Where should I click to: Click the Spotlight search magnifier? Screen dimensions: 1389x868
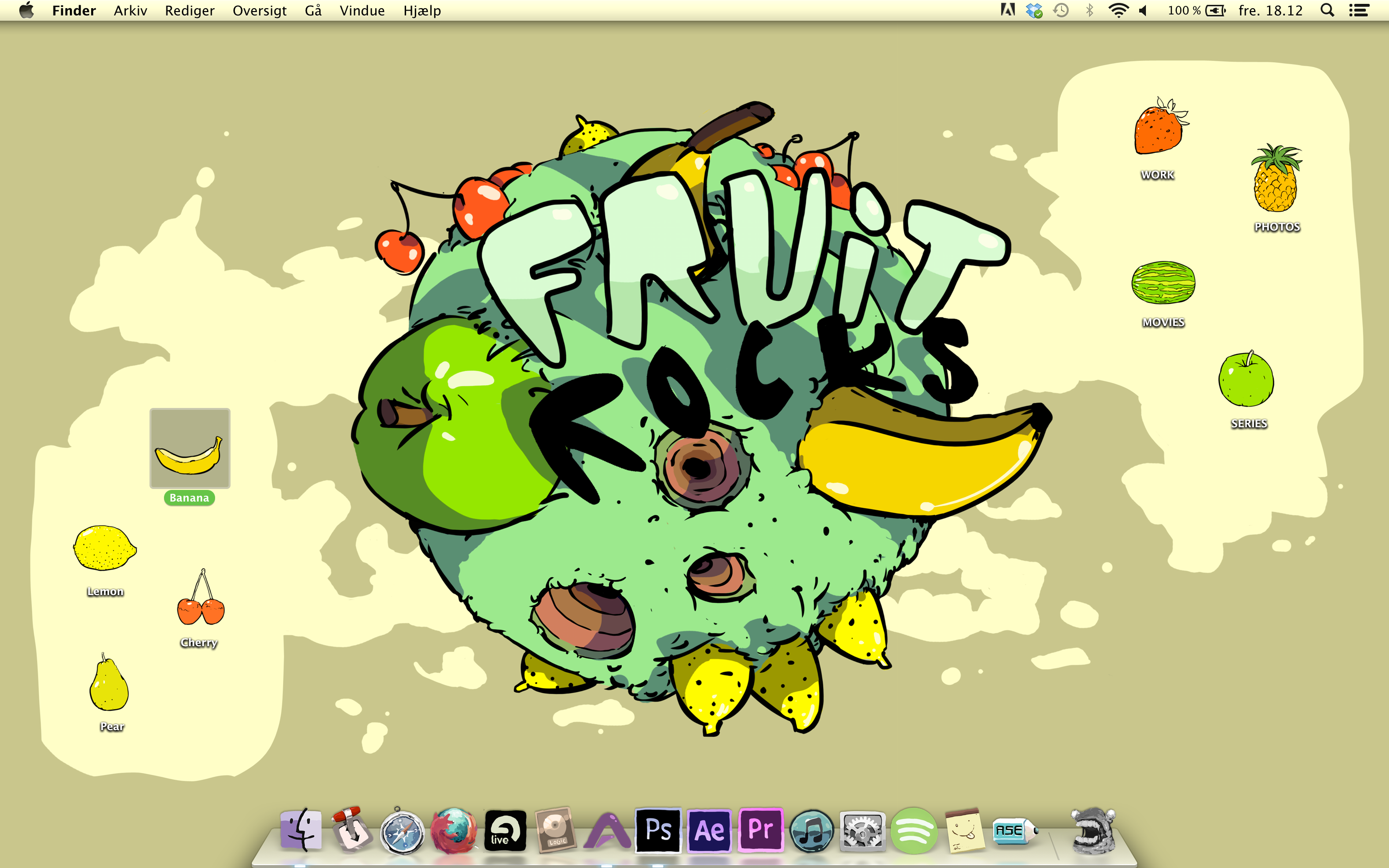pos(1327,10)
